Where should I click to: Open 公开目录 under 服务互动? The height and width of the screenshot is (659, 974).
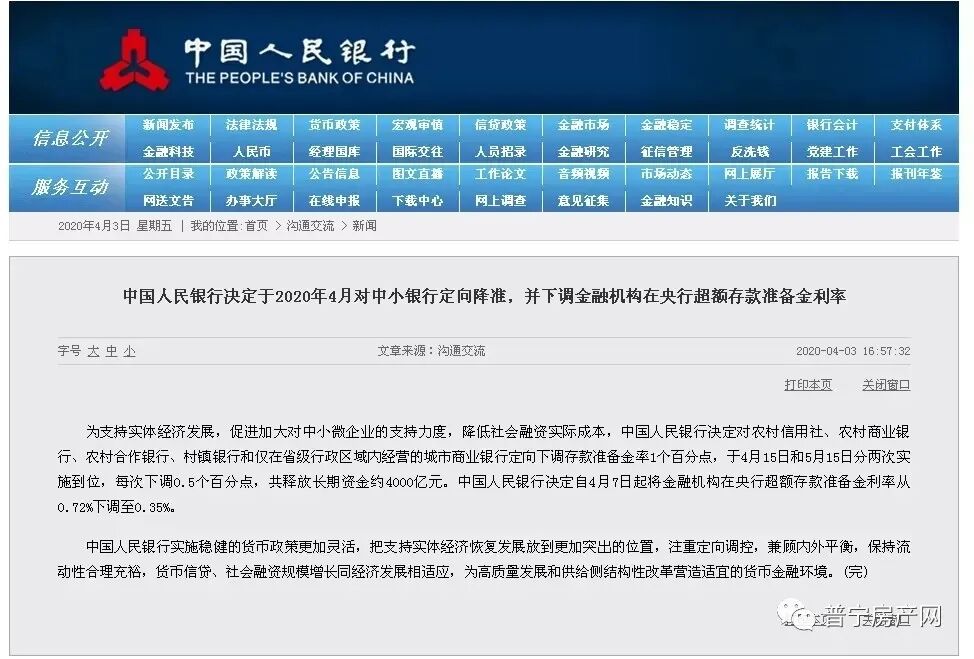coord(168,174)
